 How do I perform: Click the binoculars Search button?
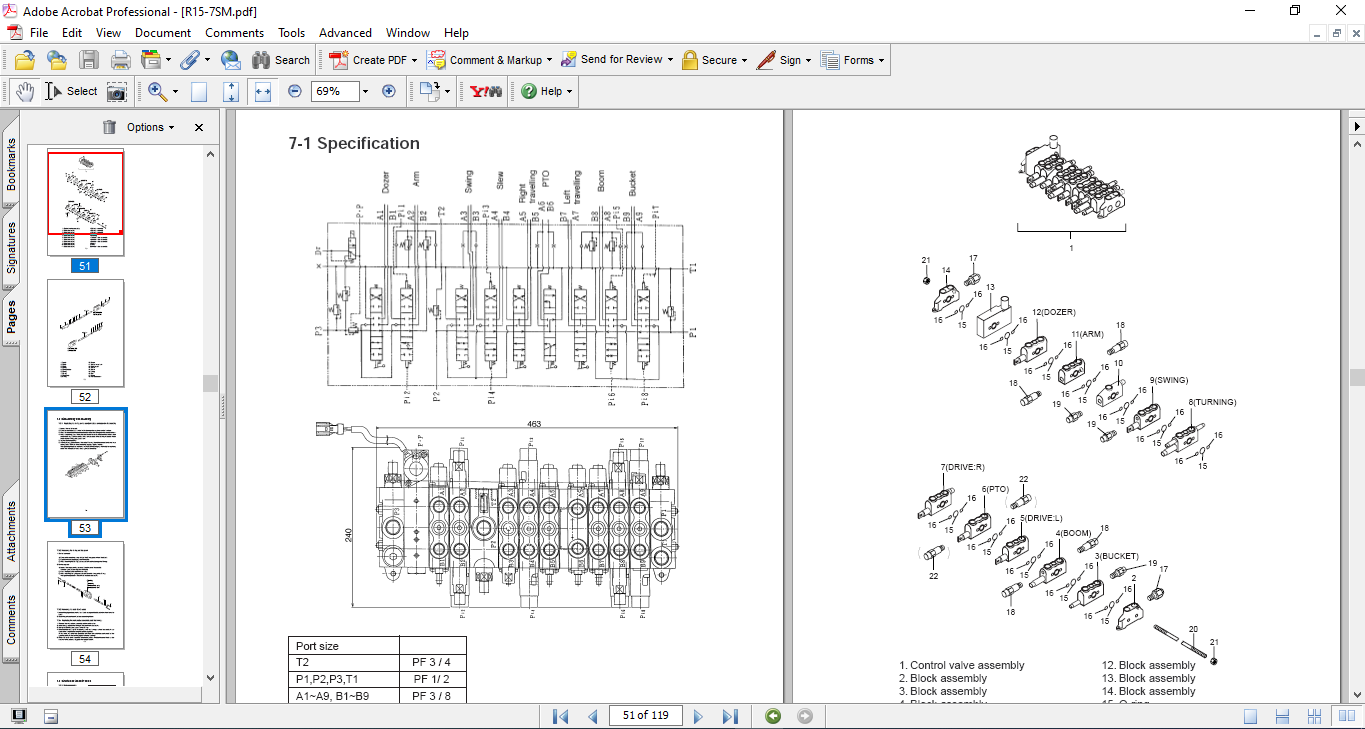[281, 60]
